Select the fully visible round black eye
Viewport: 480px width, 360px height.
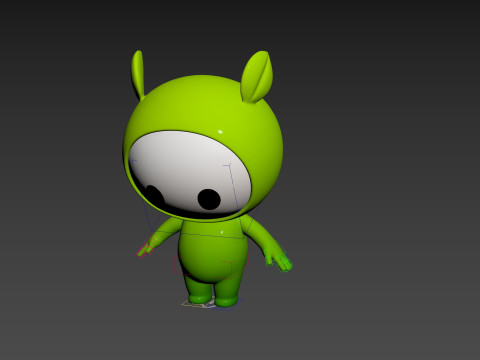[209, 199]
